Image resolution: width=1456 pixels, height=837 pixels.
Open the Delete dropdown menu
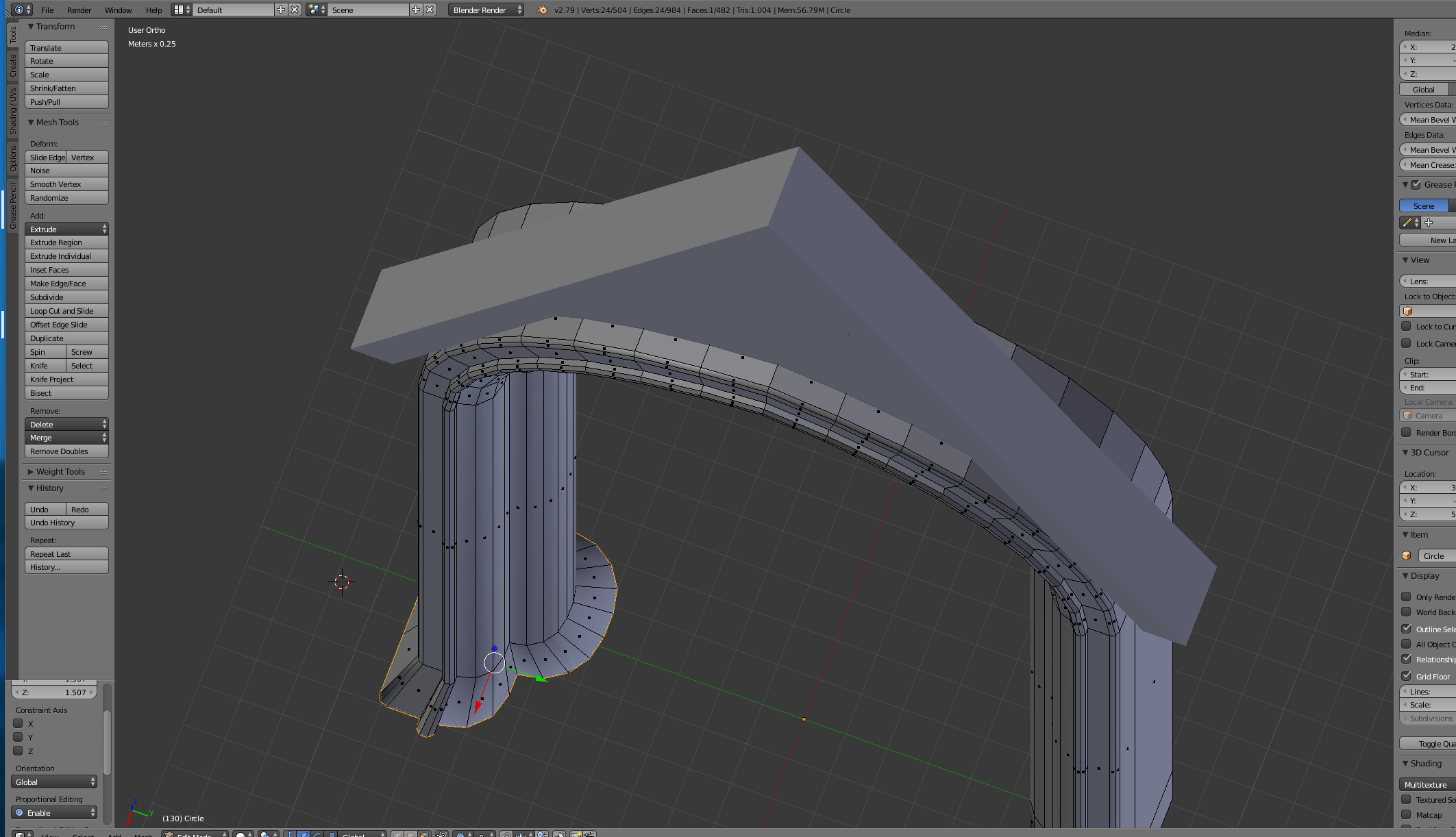66,425
